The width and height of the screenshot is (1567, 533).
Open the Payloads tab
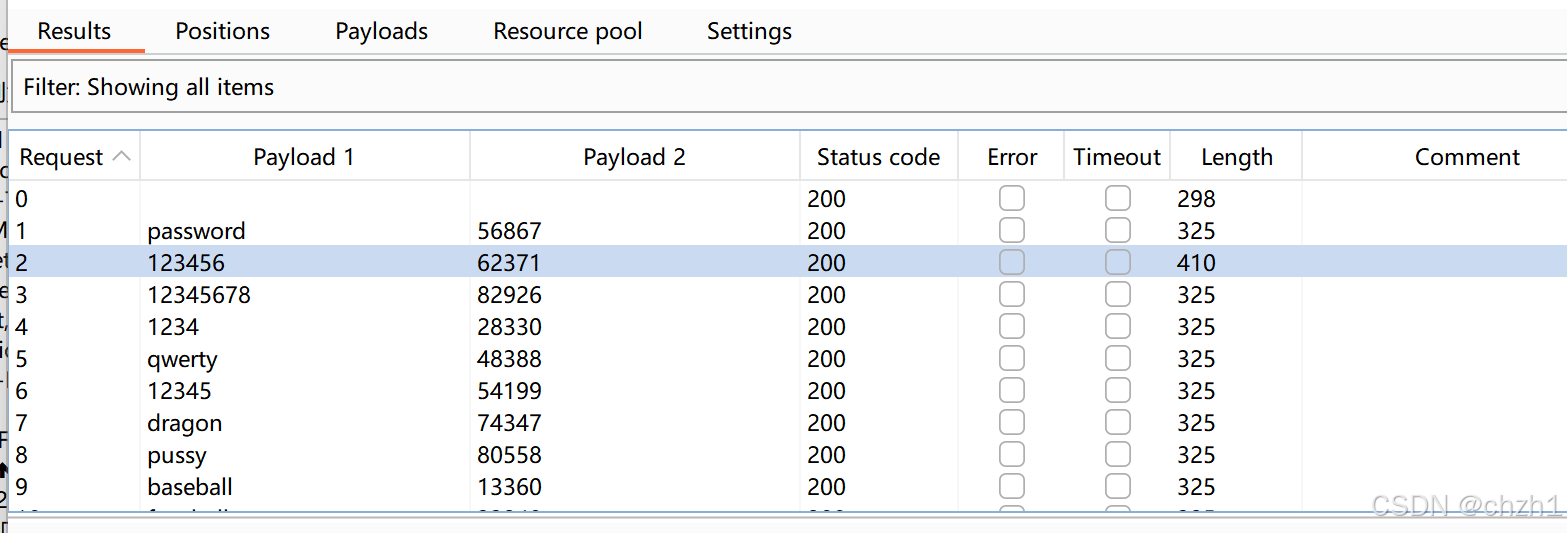[381, 31]
